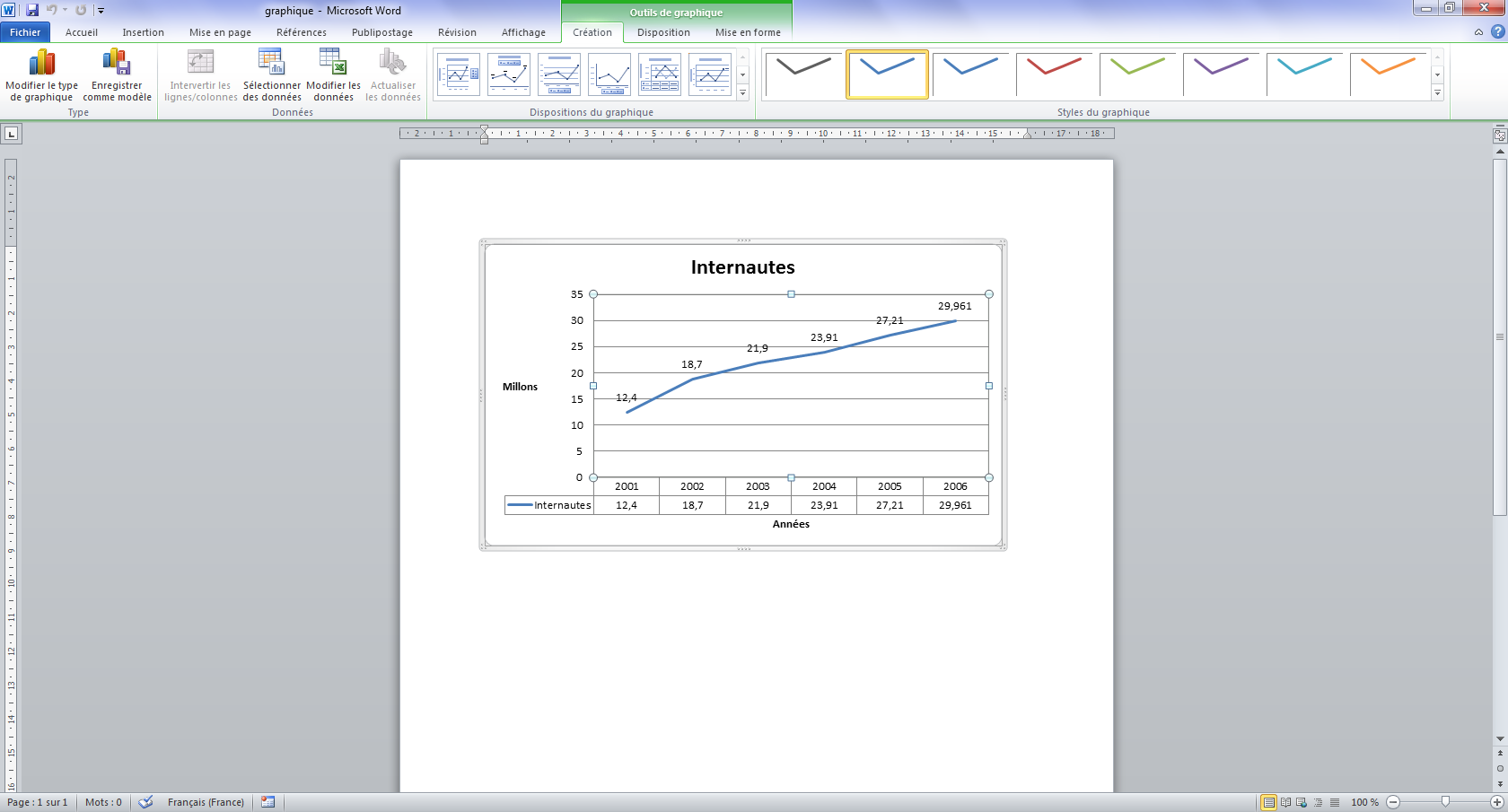Toggle ribbon minimize arrow near help
1508x812 pixels.
[x=1478, y=32]
